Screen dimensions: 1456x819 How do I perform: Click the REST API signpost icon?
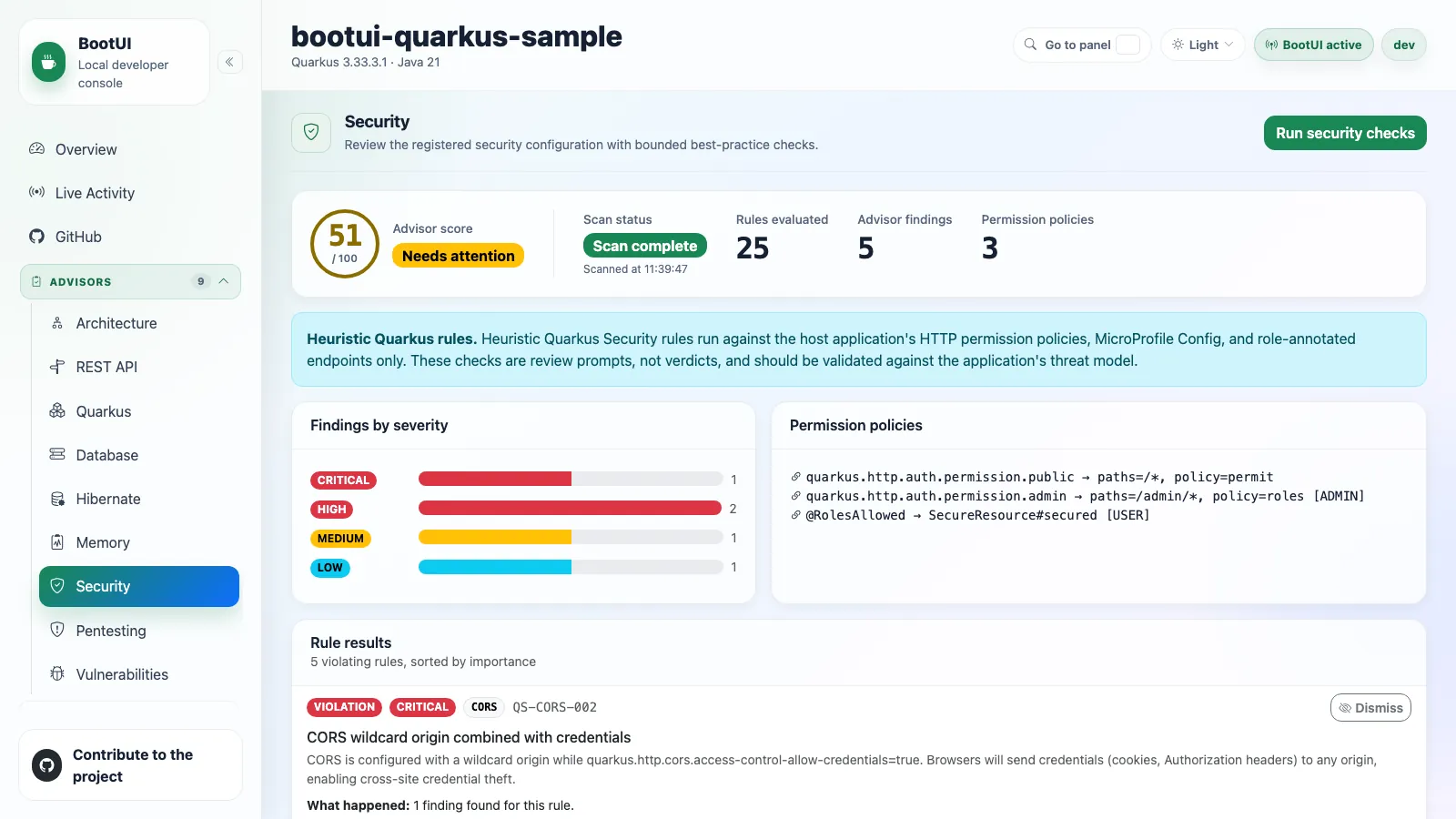click(x=57, y=367)
